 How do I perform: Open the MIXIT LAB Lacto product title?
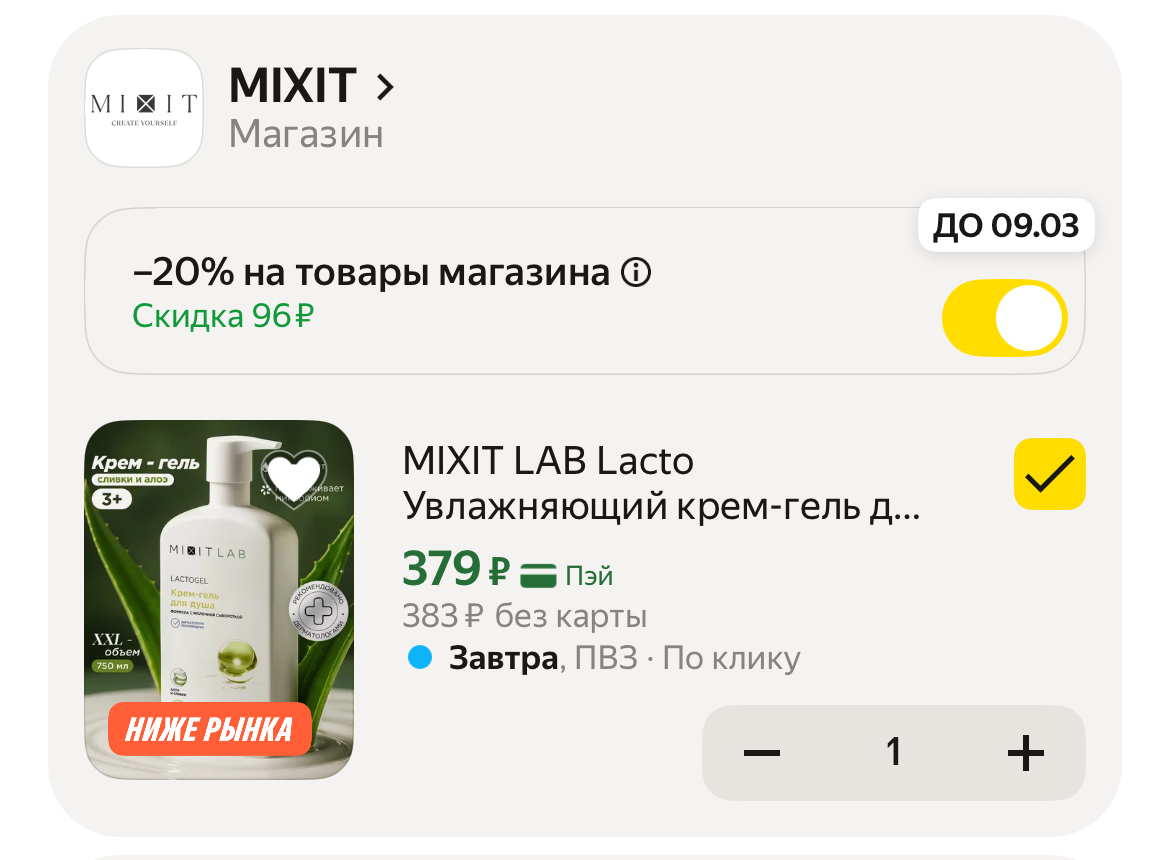[660, 484]
